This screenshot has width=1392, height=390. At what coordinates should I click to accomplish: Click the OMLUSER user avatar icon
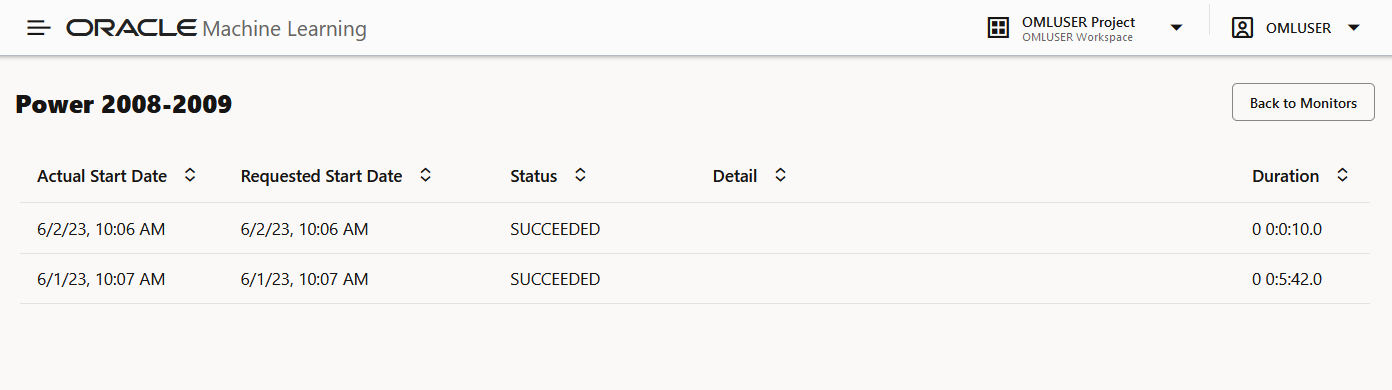[1242, 28]
